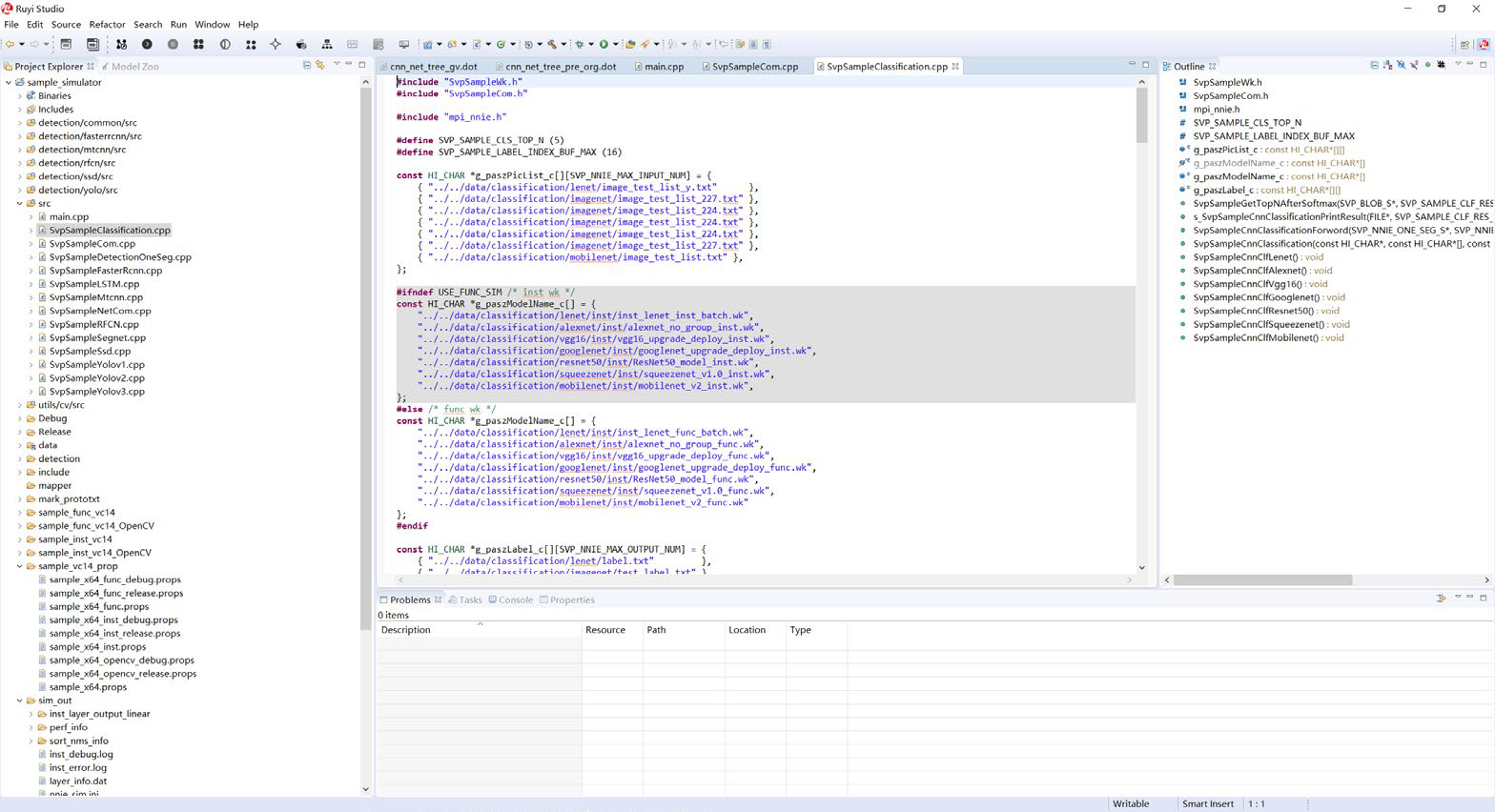The height and width of the screenshot is (812, 1495).
Task: Open the Run button dropdown arrow
Action: [616, 44]
